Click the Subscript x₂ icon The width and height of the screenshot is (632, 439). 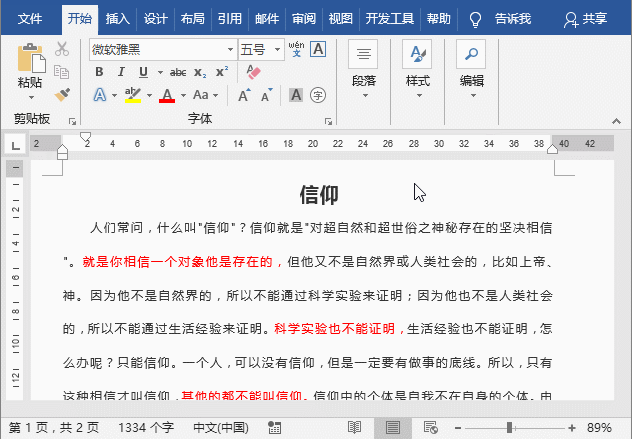pos(200,72)
